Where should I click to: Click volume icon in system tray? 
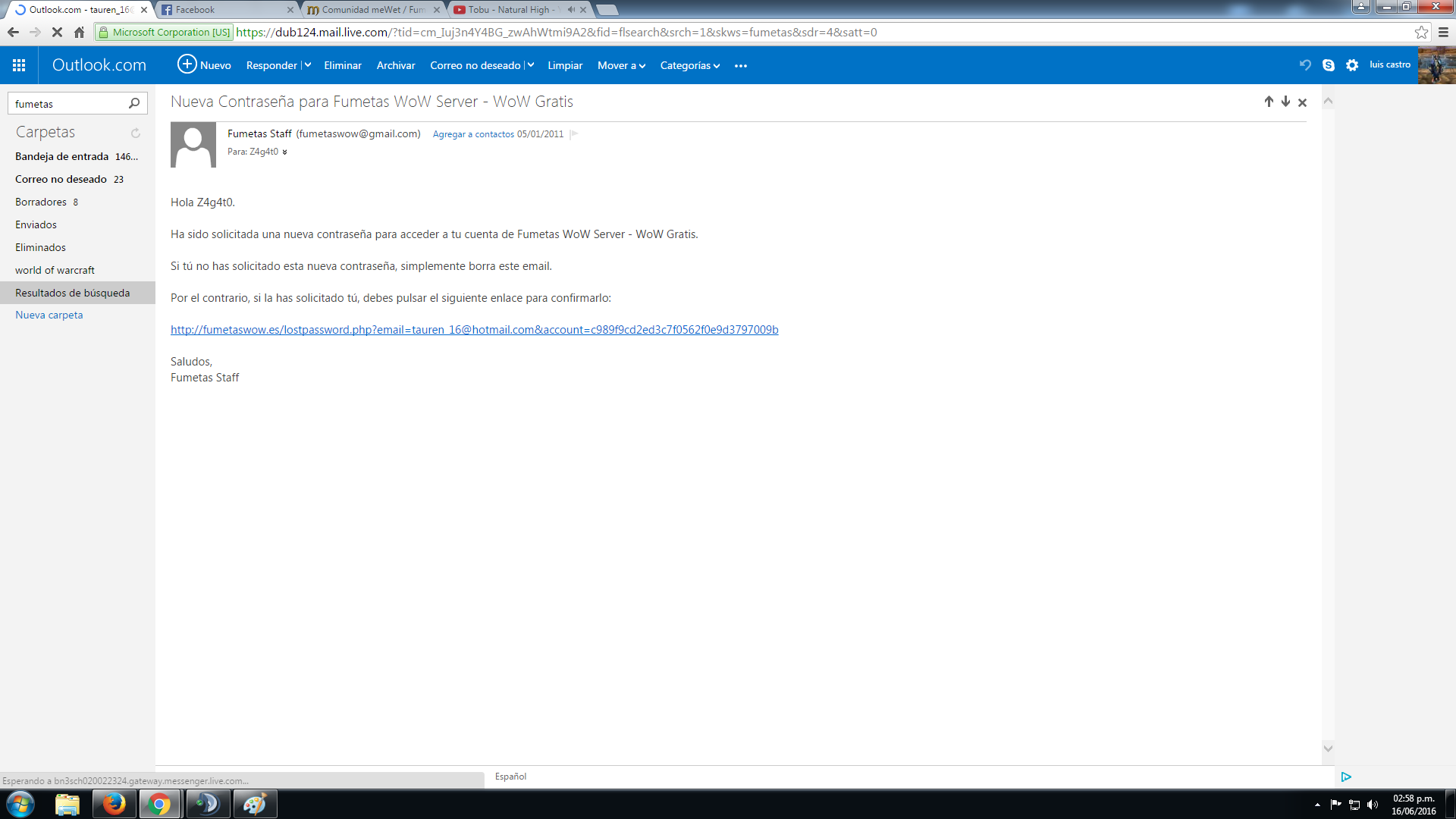point(1373,805)
